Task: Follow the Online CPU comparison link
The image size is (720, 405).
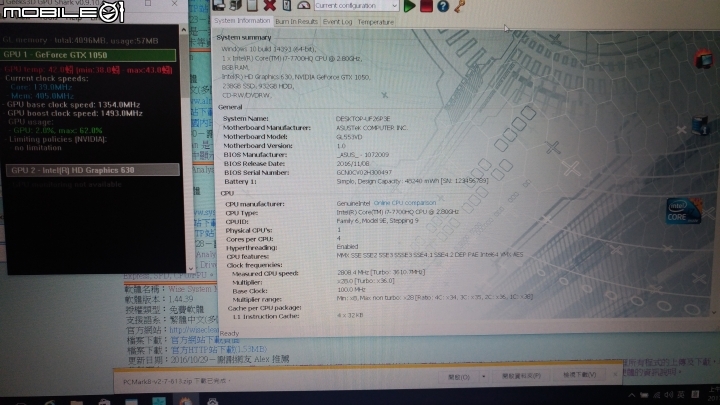Action: 405,202
